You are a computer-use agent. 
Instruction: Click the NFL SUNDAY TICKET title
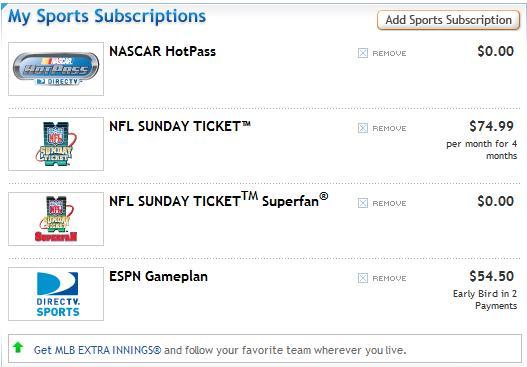pyautogui.click(x=180, y=126)
